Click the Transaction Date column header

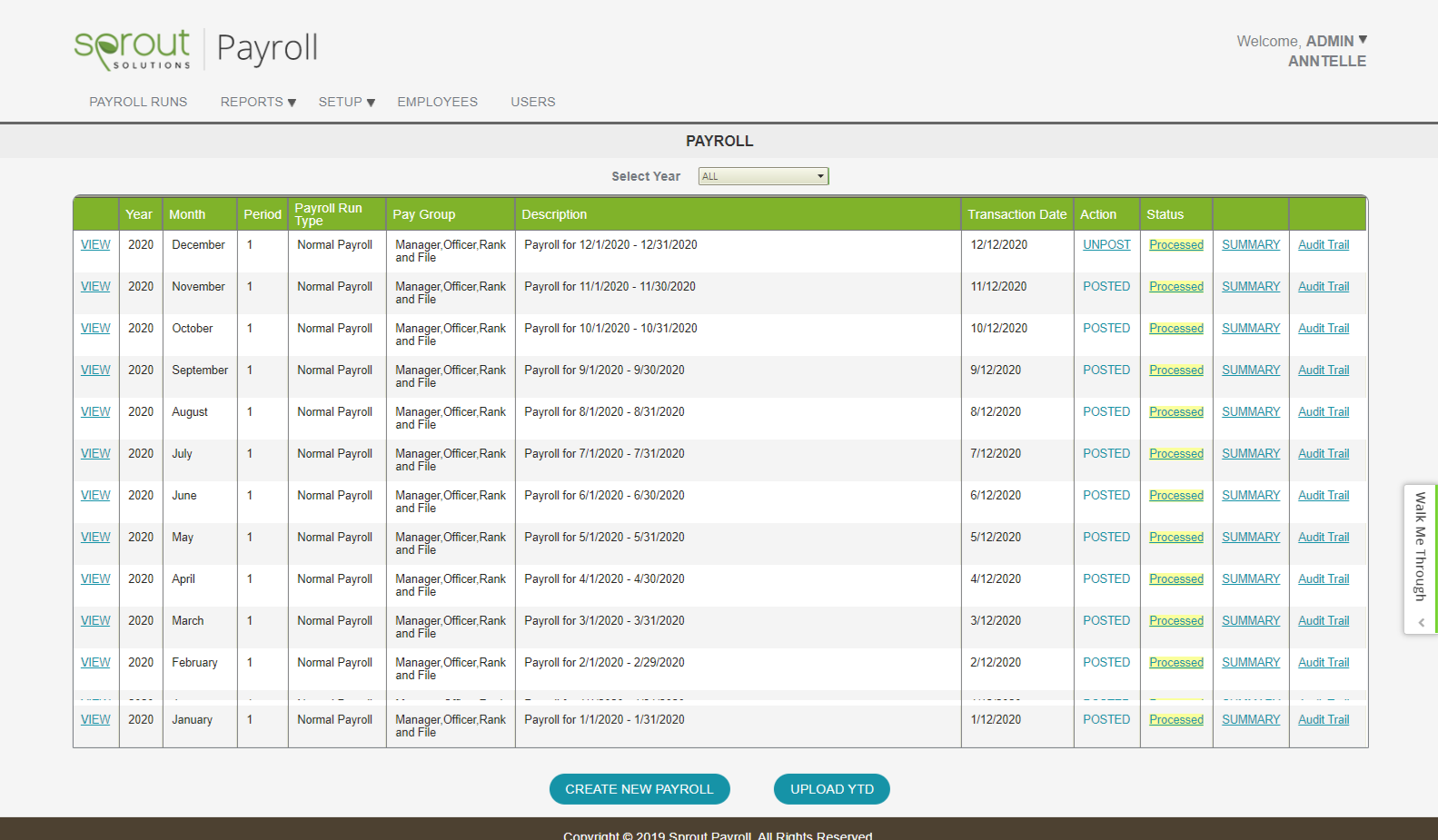click(x=1017, y=214)
